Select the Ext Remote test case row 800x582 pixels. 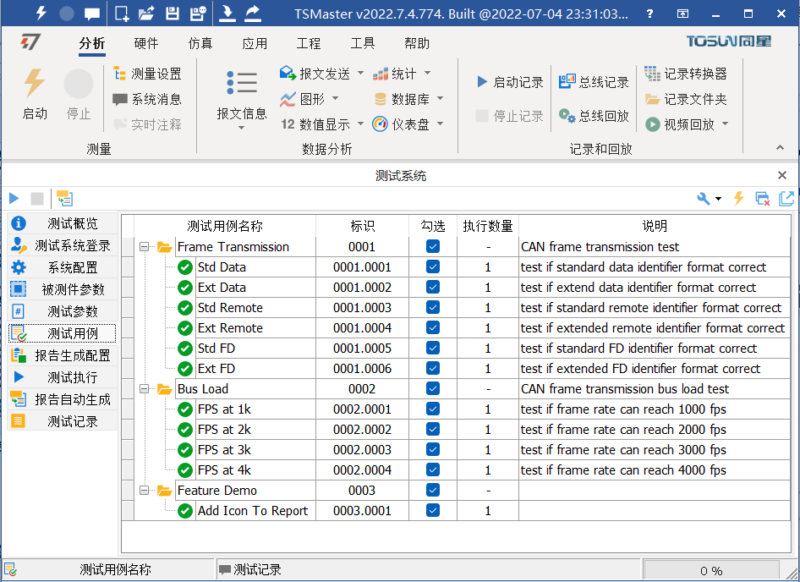pyautogui.click(x=230, y=328)
